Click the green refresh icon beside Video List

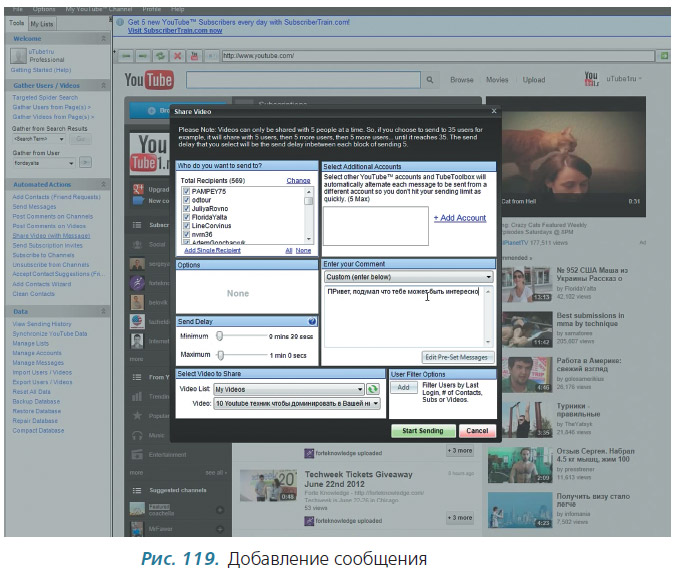(372, 389)
